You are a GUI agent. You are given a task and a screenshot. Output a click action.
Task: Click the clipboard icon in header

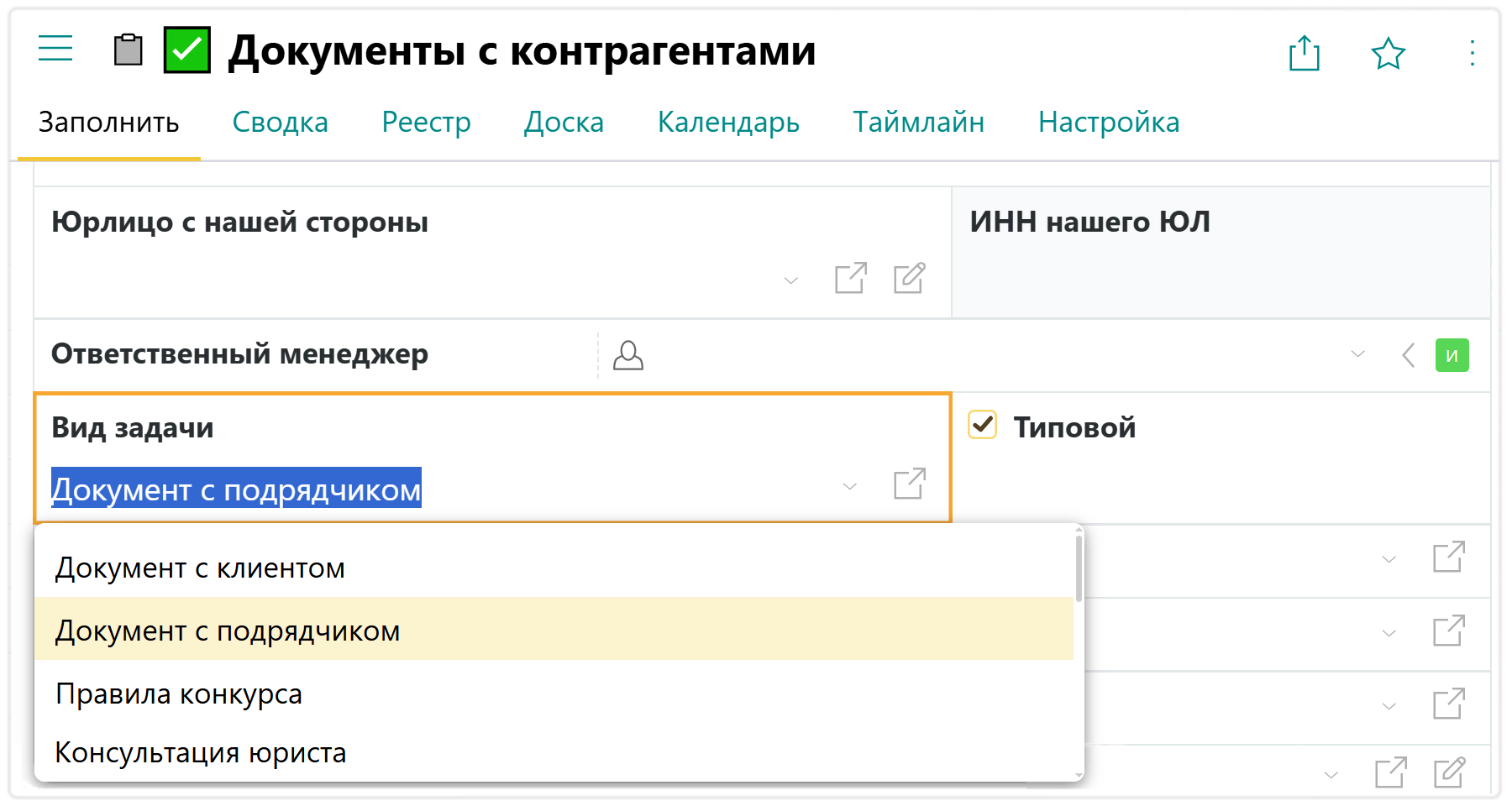[x=128, y=50]
